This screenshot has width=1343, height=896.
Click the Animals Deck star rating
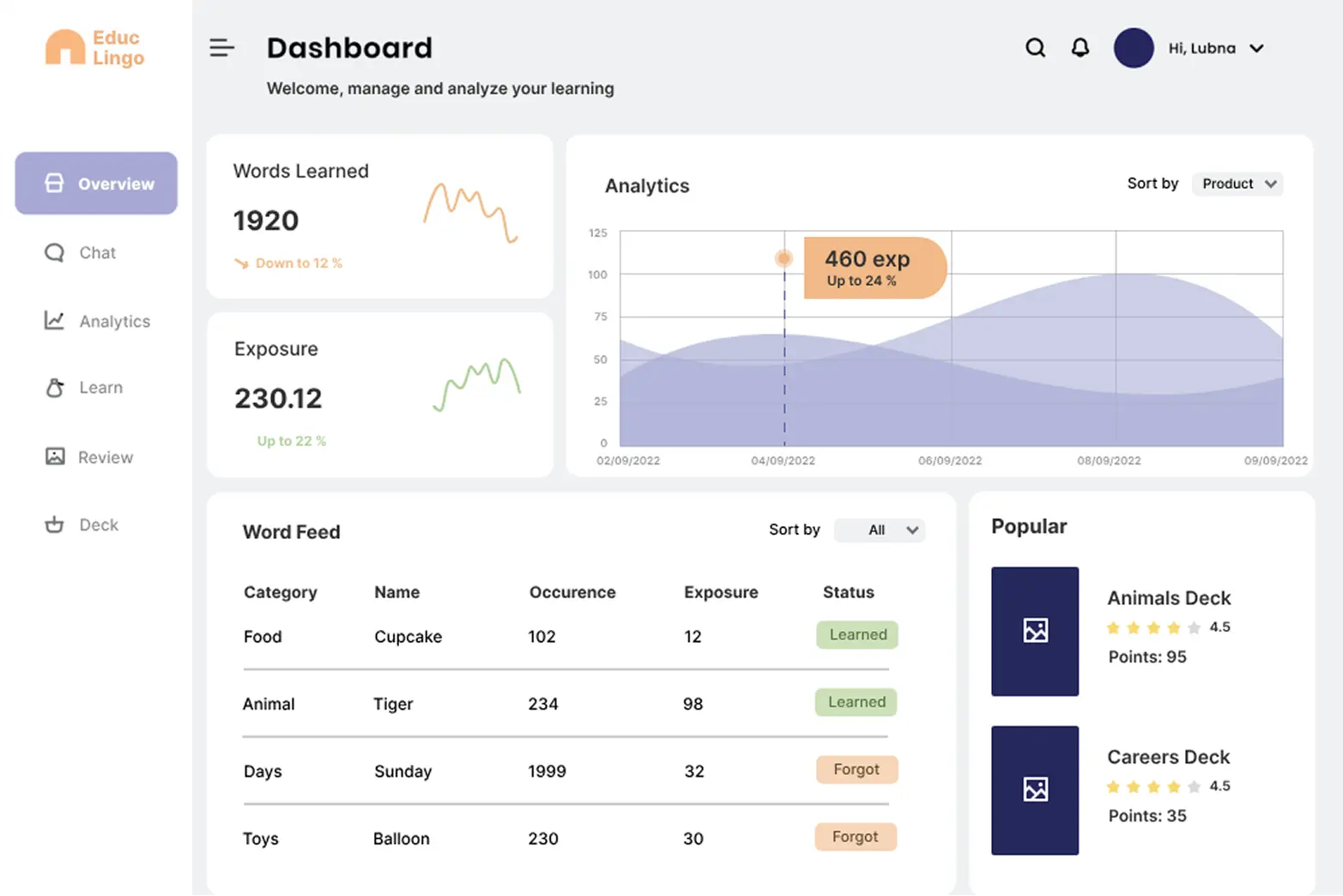point(1152,627)
